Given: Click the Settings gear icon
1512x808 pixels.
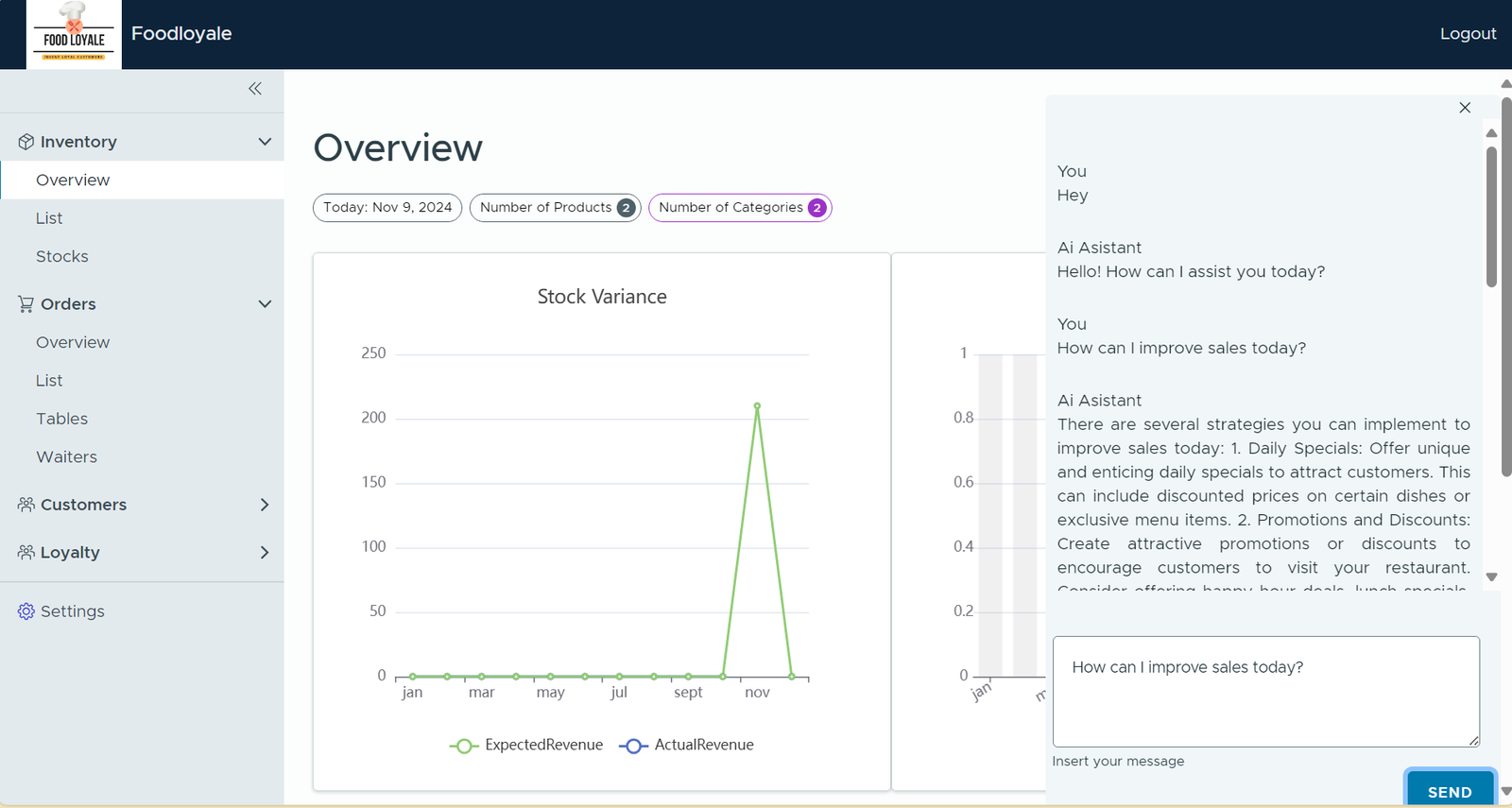Looking at the screenshot, I should tap(26, 611).
